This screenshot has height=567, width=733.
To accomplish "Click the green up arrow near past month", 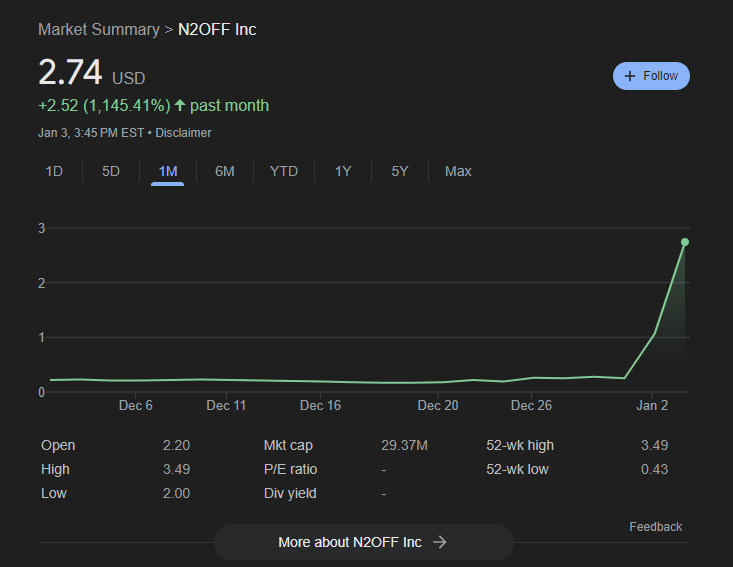I will point(180,105).
